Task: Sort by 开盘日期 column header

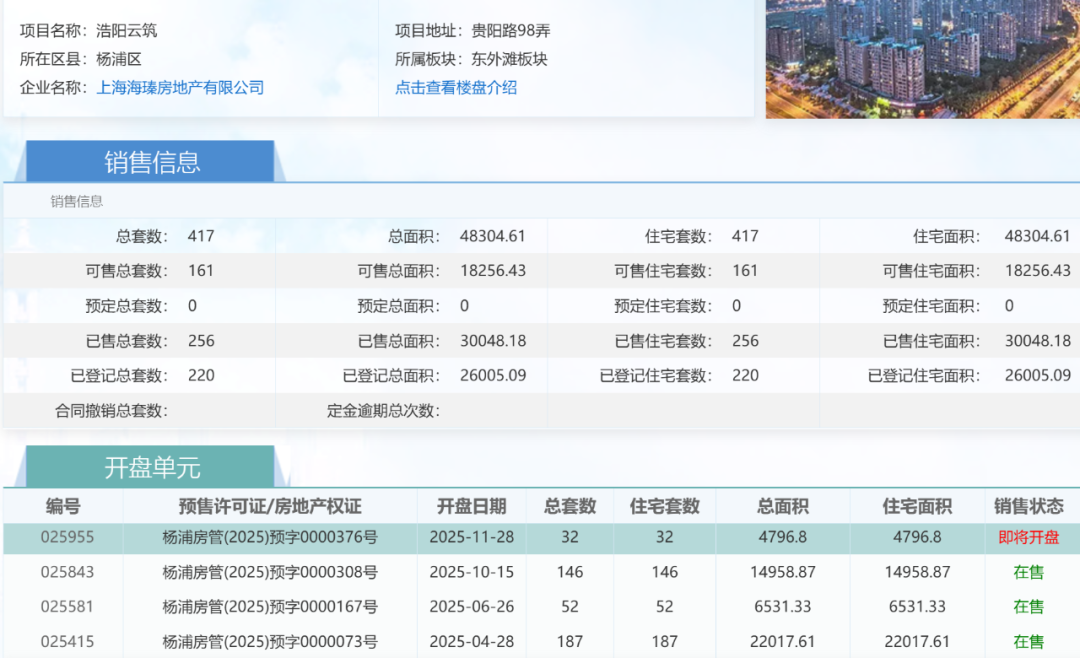Action: (471, 506)
